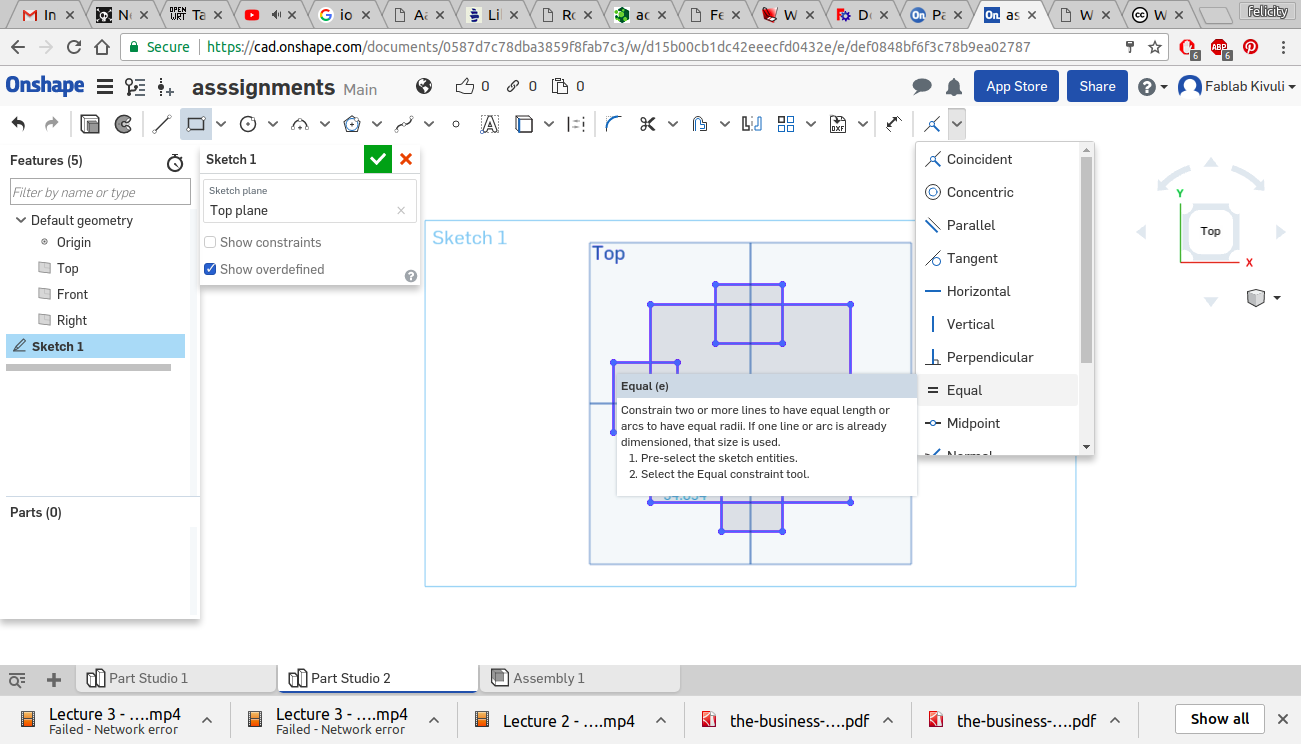Click the Top face of view cube
The height and width of the screenshot is (744, 1301).
point(1210,231)
